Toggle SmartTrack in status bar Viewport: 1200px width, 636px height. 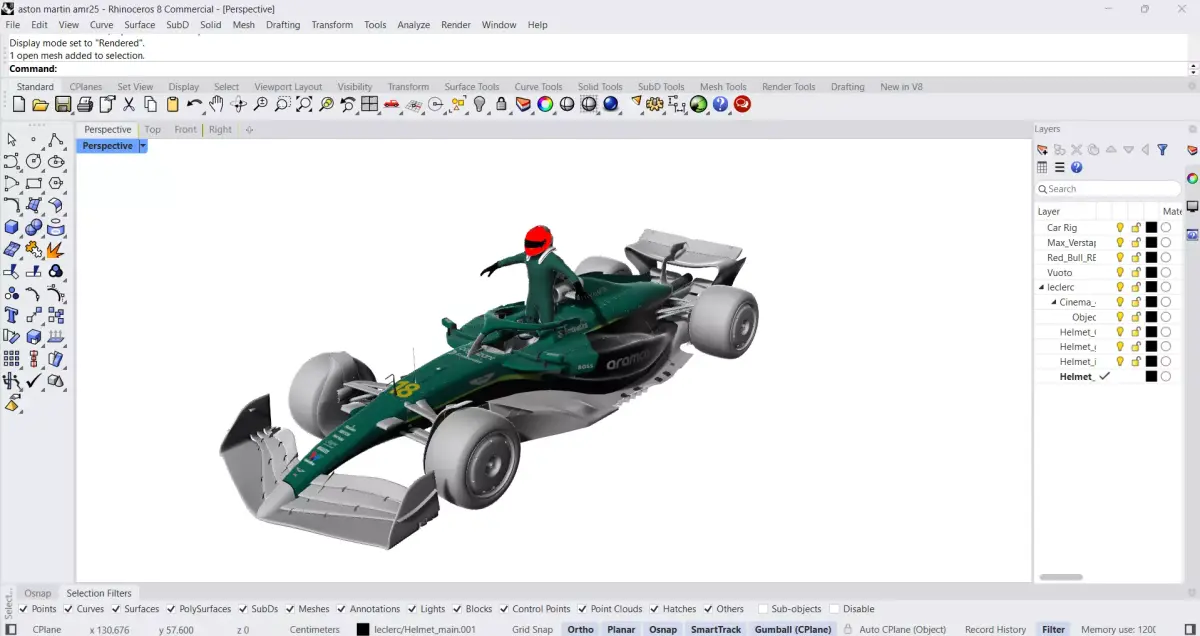[716, 630]
